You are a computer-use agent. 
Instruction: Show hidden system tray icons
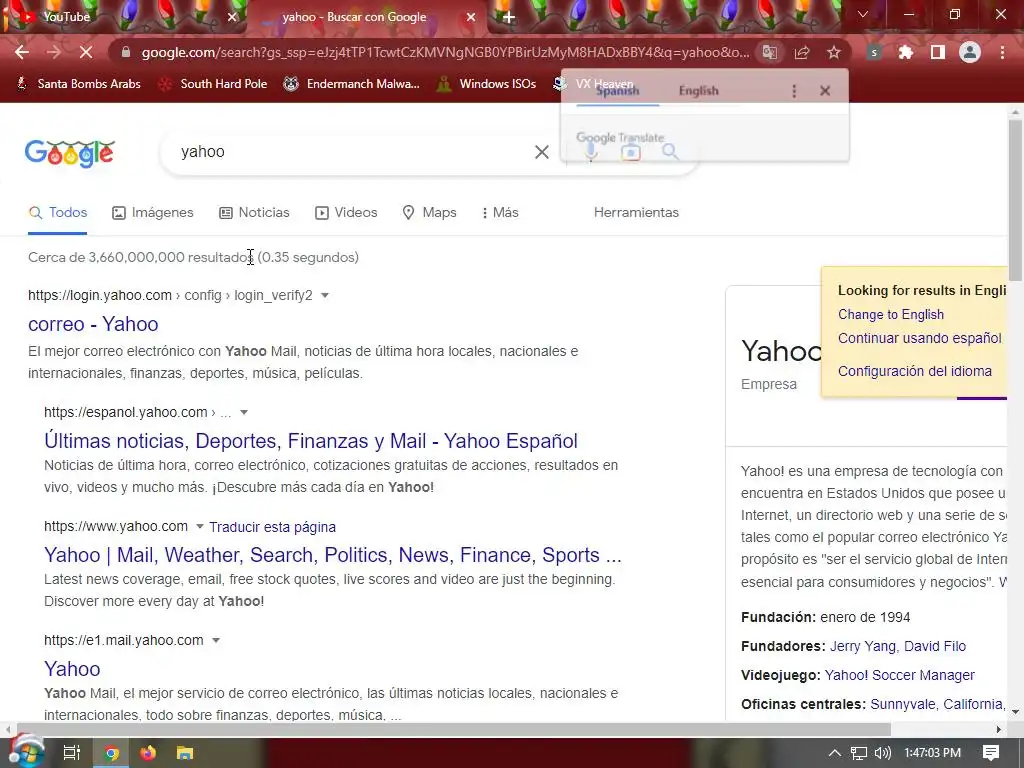click(834, 753)
